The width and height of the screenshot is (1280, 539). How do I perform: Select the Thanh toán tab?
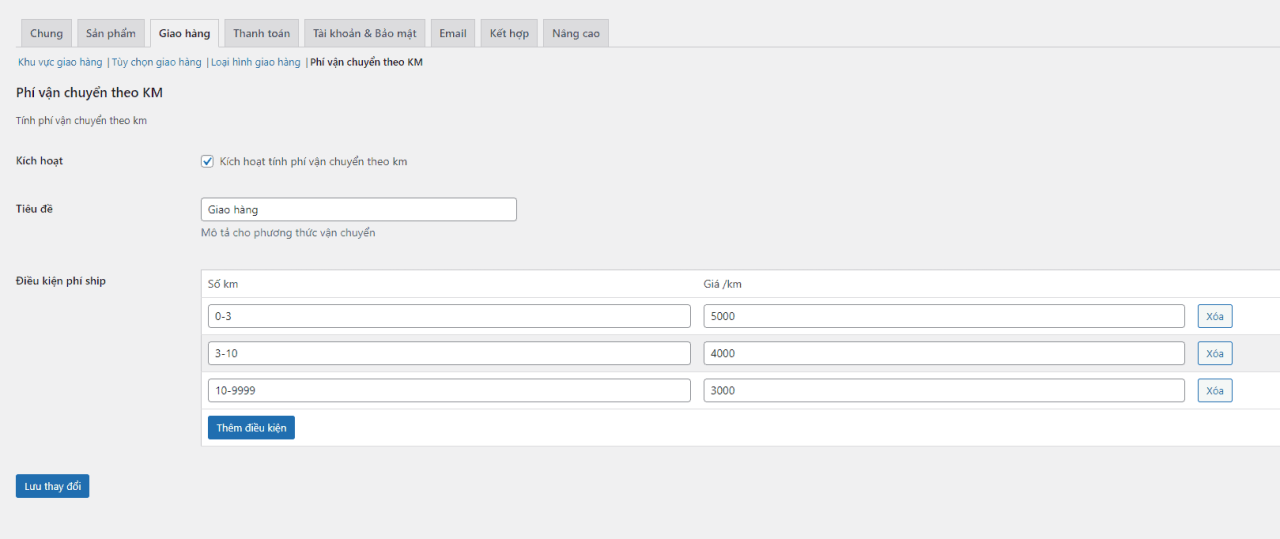261,33
